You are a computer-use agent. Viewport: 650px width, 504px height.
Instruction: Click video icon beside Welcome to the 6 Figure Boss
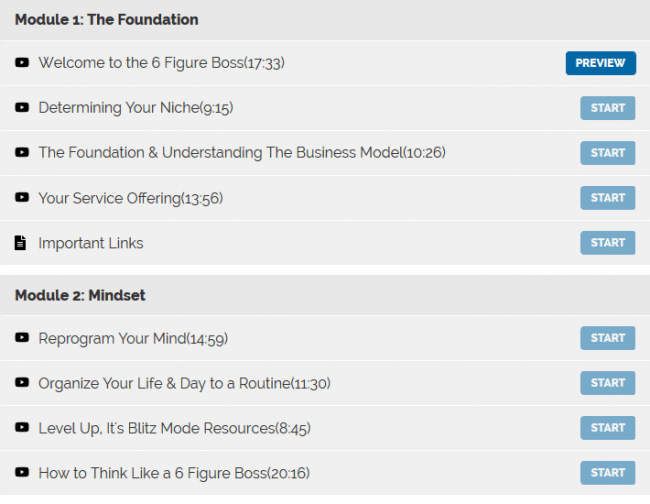coord(22,63)
